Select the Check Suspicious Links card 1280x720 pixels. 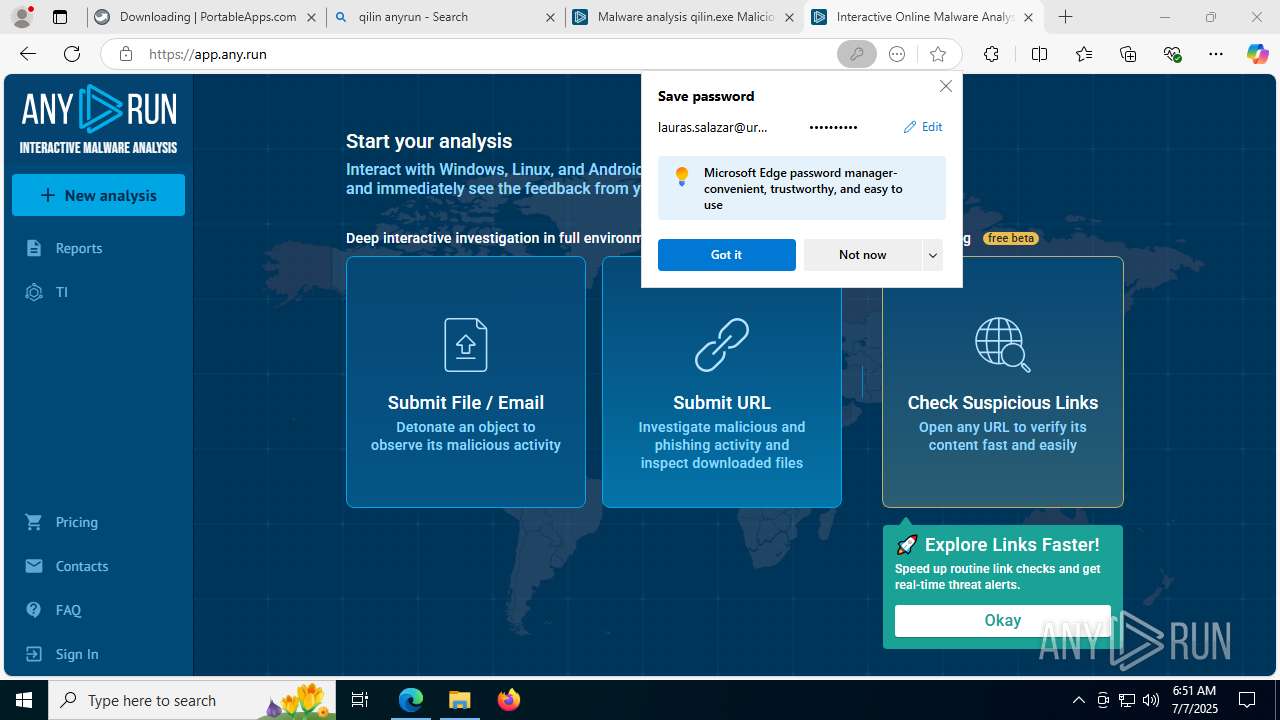(x=1003, y=382)
